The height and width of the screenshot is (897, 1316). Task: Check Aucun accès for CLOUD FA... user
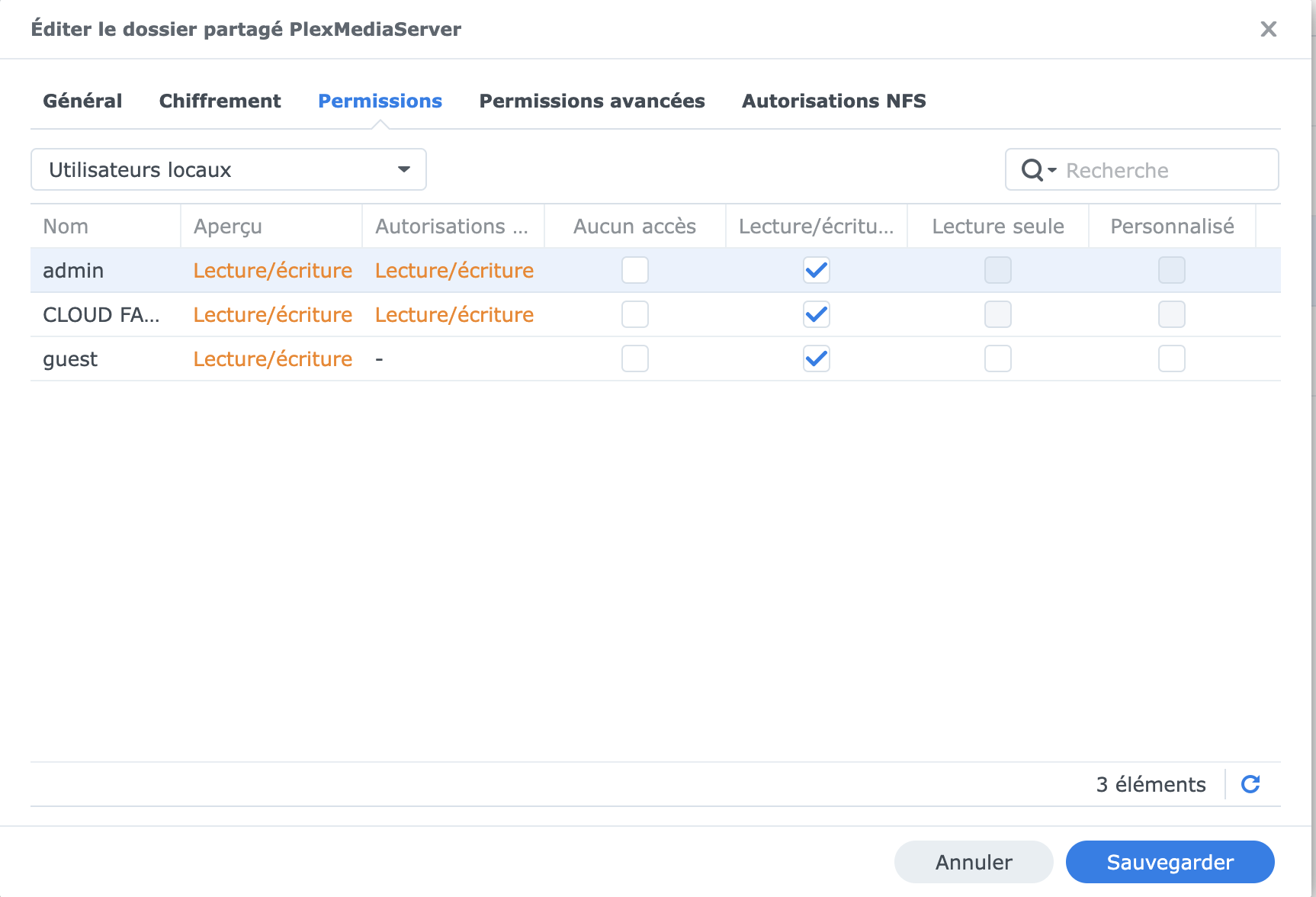tap(635, 314)
